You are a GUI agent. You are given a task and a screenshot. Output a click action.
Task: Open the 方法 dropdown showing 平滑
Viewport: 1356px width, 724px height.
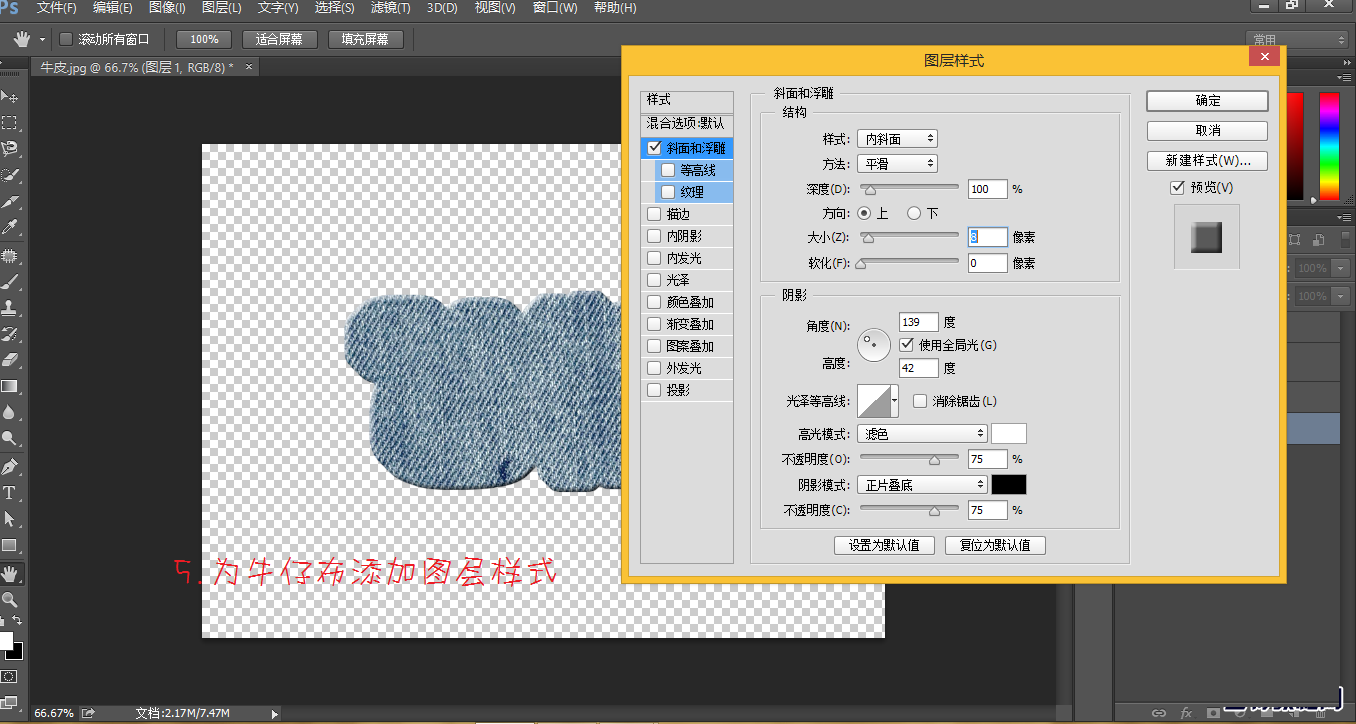pos(897,163)
